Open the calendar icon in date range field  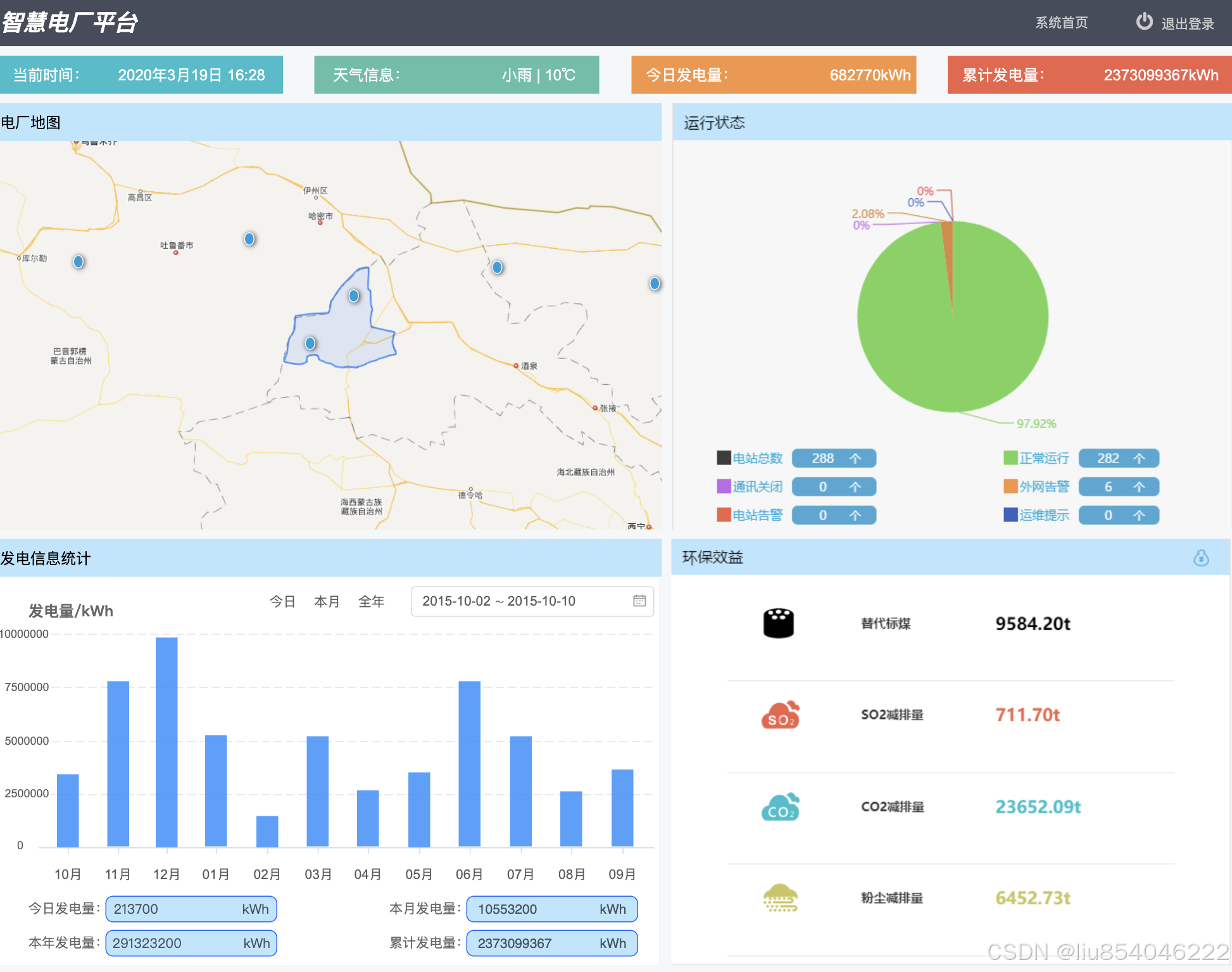[x=639, y=601]
